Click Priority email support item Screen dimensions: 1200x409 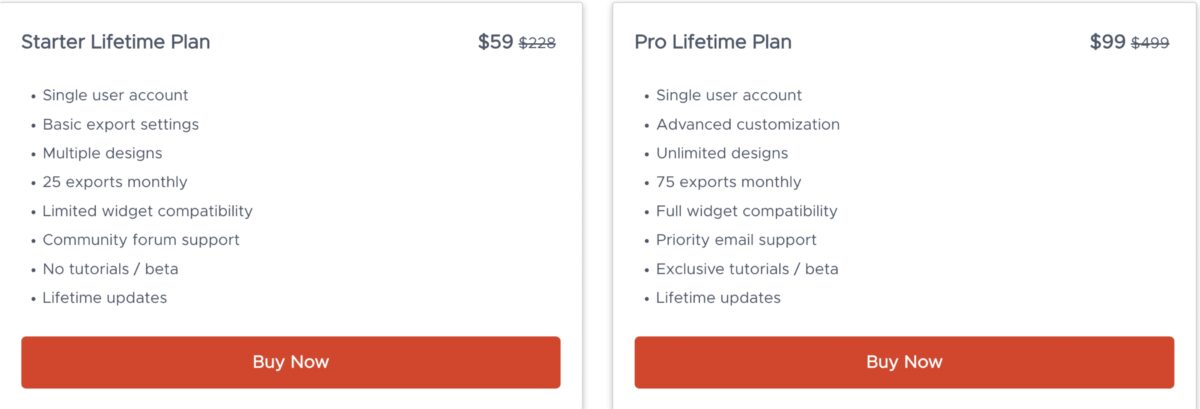tap(736, 240)
